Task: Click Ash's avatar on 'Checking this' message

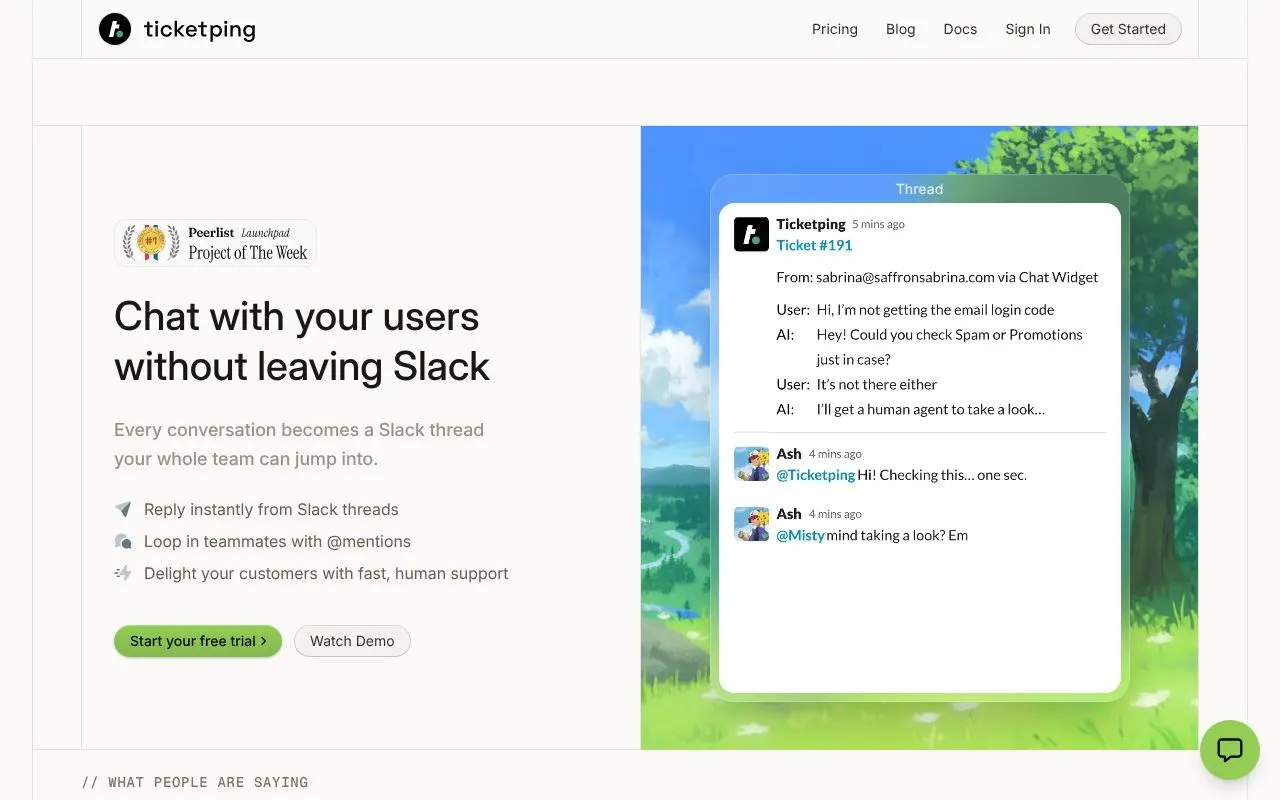Action: coord(751,464)
